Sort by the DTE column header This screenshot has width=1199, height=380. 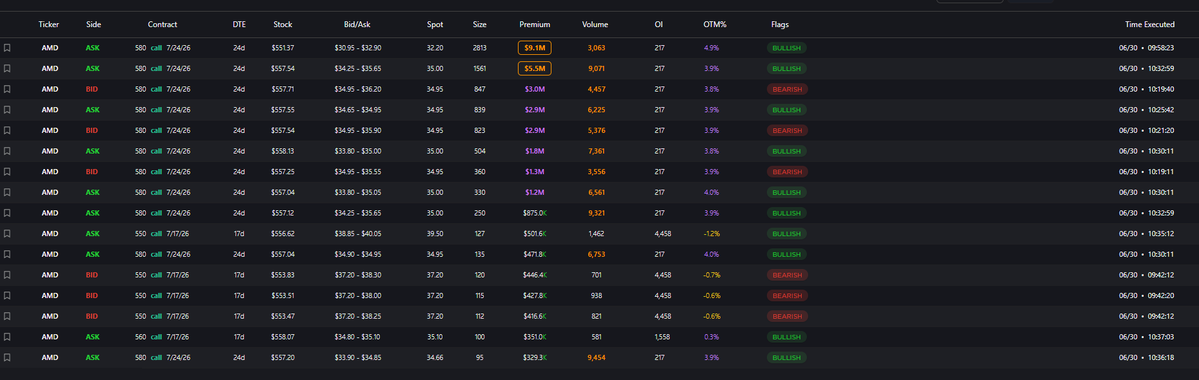pos(239,24)
